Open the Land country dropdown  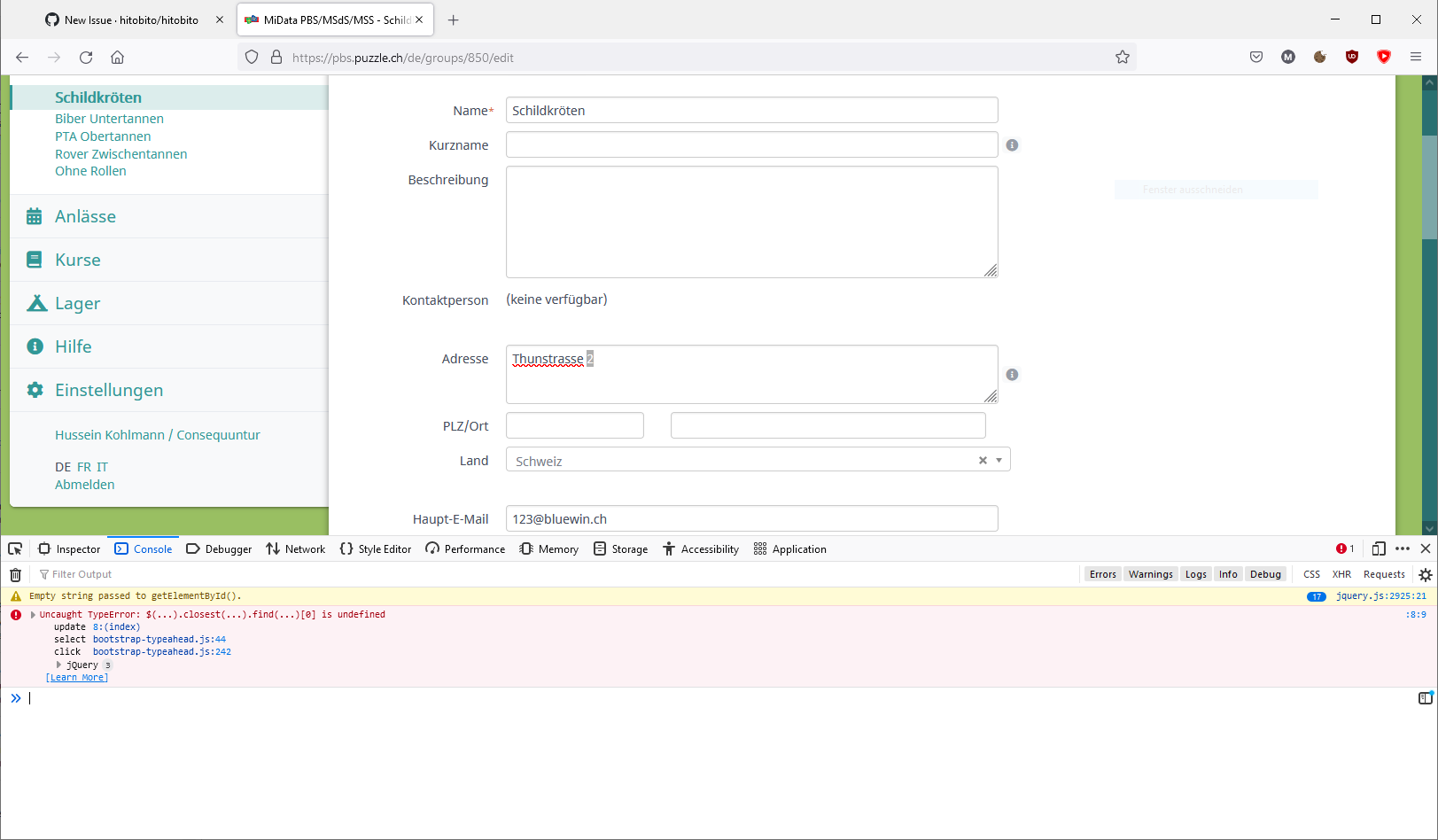tap(999, 459)
